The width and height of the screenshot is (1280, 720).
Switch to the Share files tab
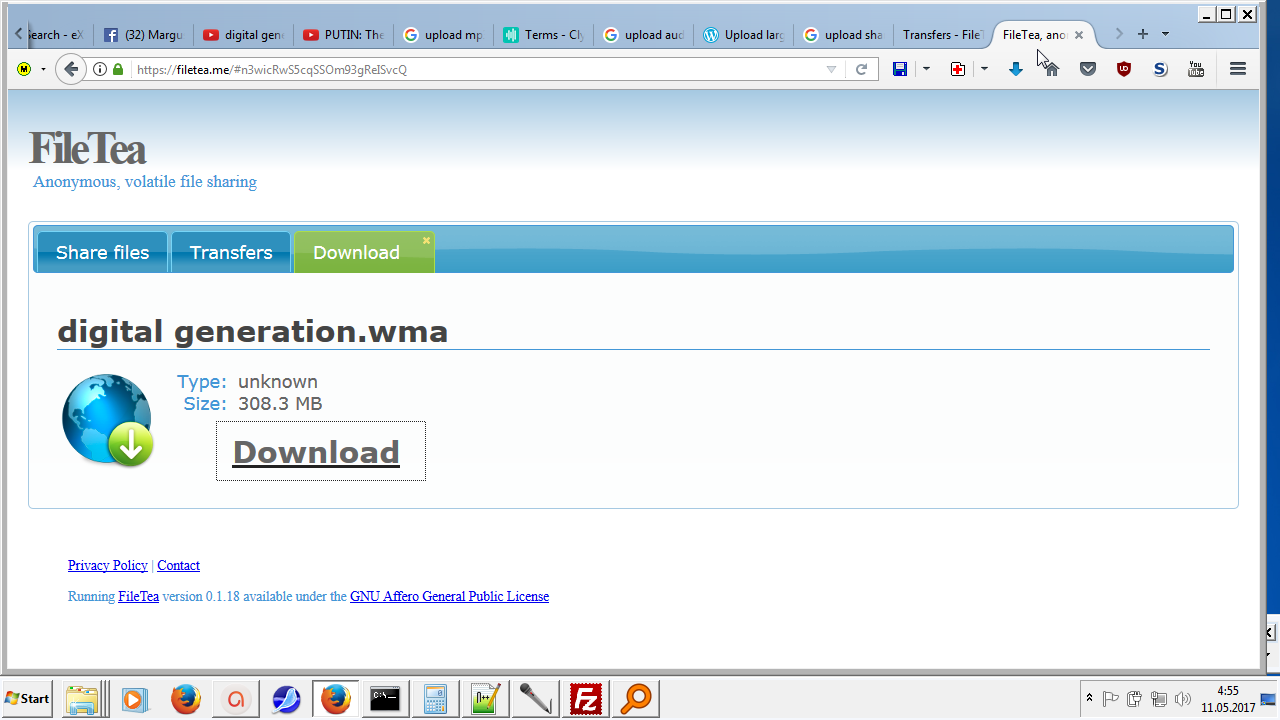click(x=103, y=252)
